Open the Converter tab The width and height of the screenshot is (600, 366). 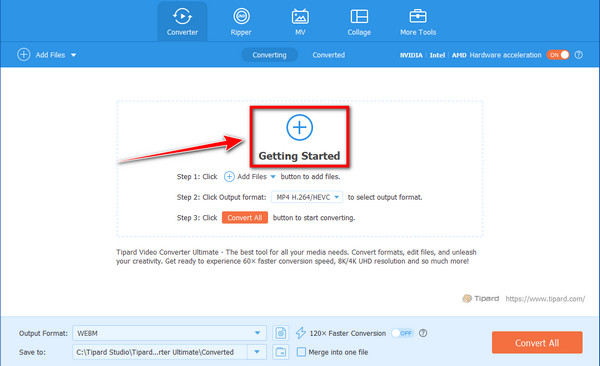182,22
